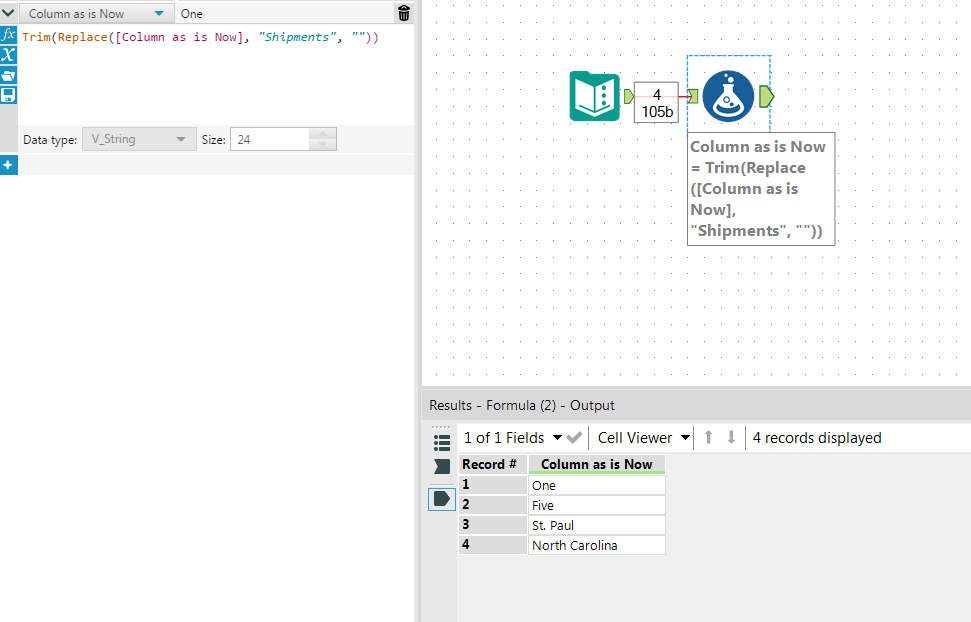The height and width of the screenshot is (622, 971).
Task: Go to previous record with up arrow
Action: [x=708, y=438]
